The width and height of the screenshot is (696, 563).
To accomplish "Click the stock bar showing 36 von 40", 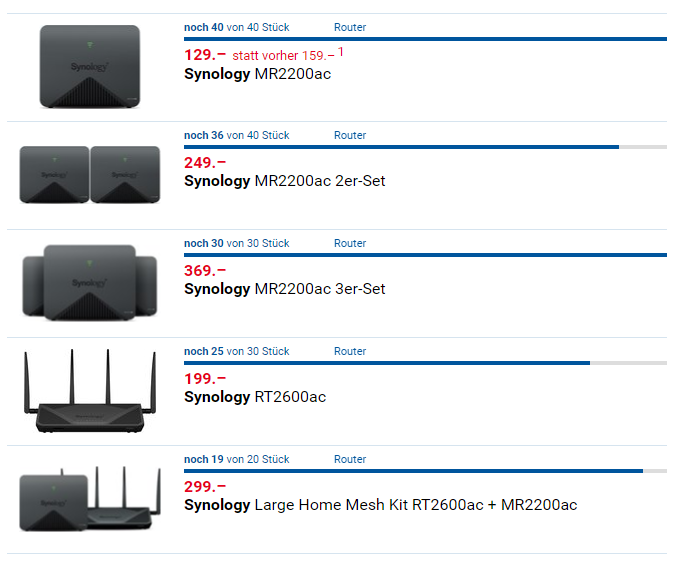I will coord(425,147).
